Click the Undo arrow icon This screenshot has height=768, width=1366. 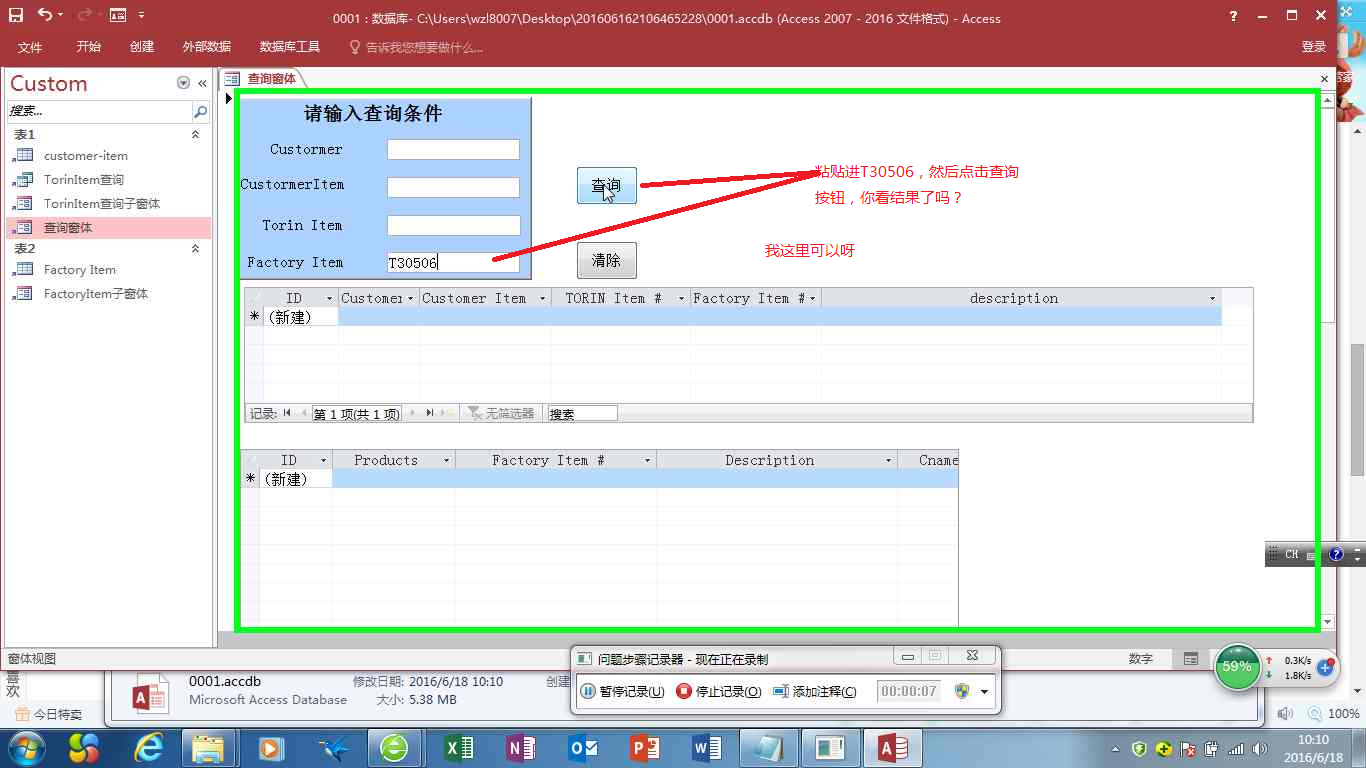pyautogui.click(x=45, y=15)
